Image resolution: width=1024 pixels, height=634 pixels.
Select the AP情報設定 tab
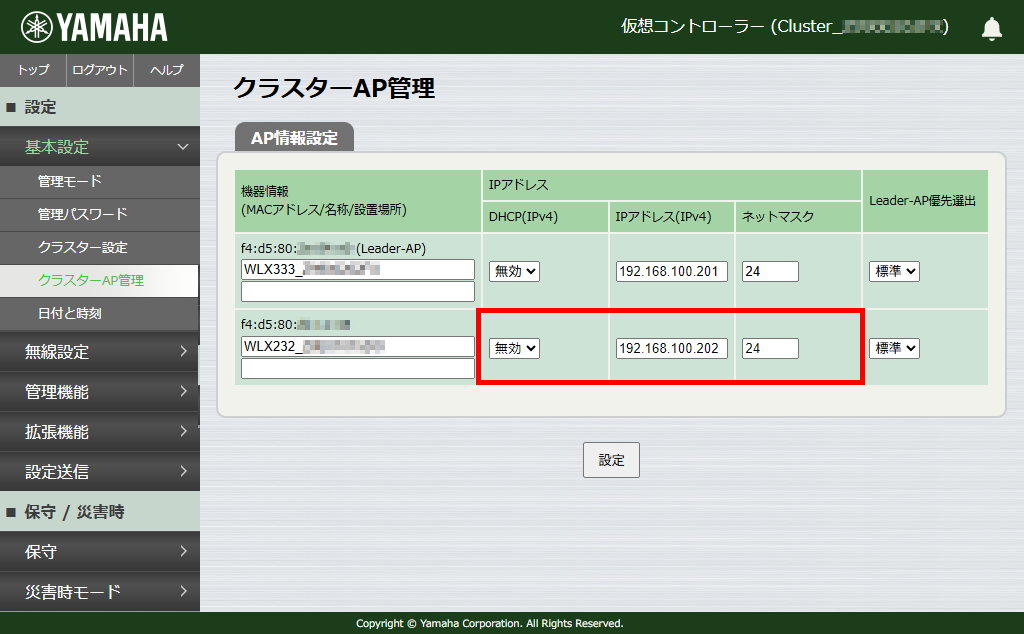coord(295,137)
